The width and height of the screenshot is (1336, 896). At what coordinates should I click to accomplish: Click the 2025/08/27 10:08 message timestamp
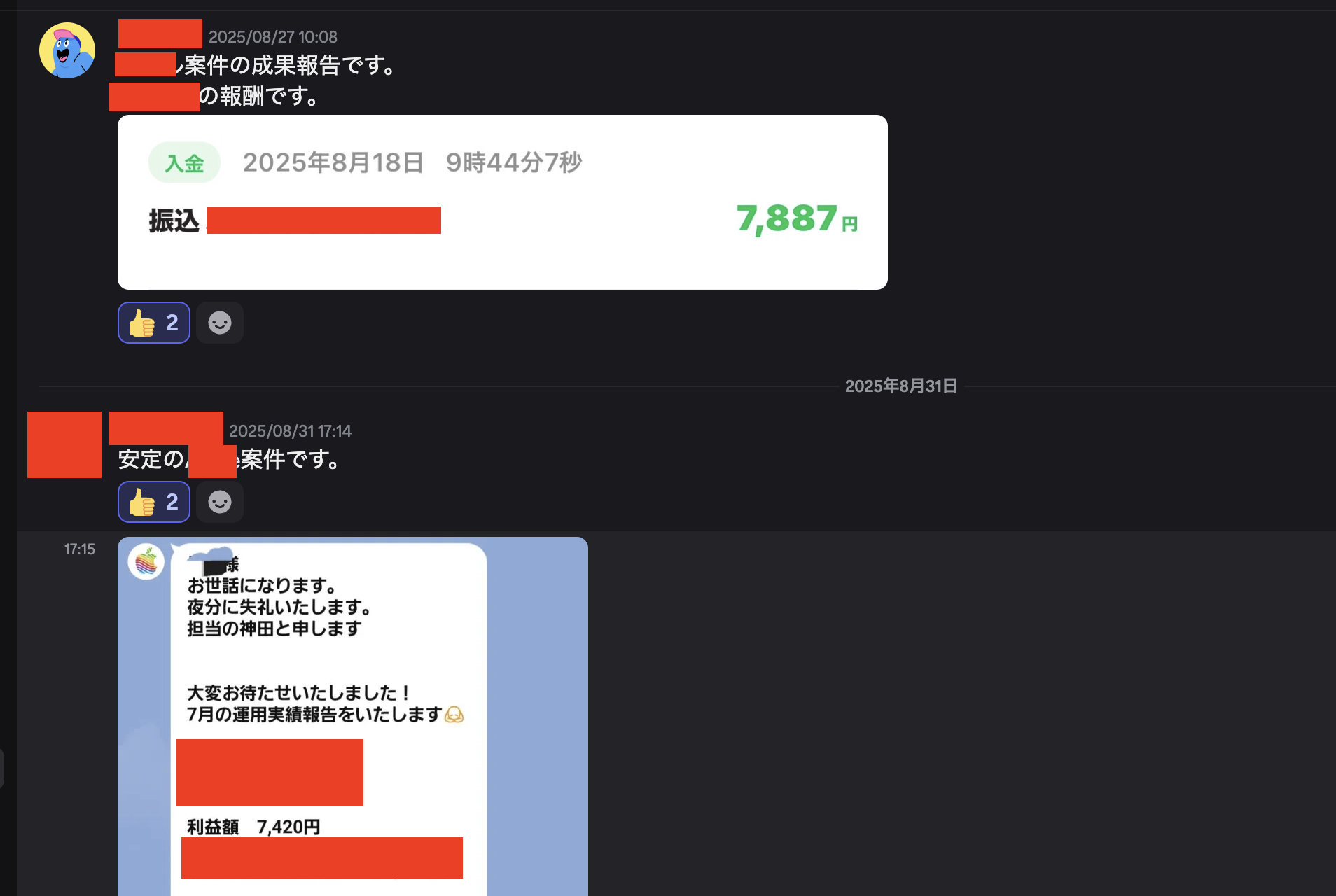click(x=272, y=37)
